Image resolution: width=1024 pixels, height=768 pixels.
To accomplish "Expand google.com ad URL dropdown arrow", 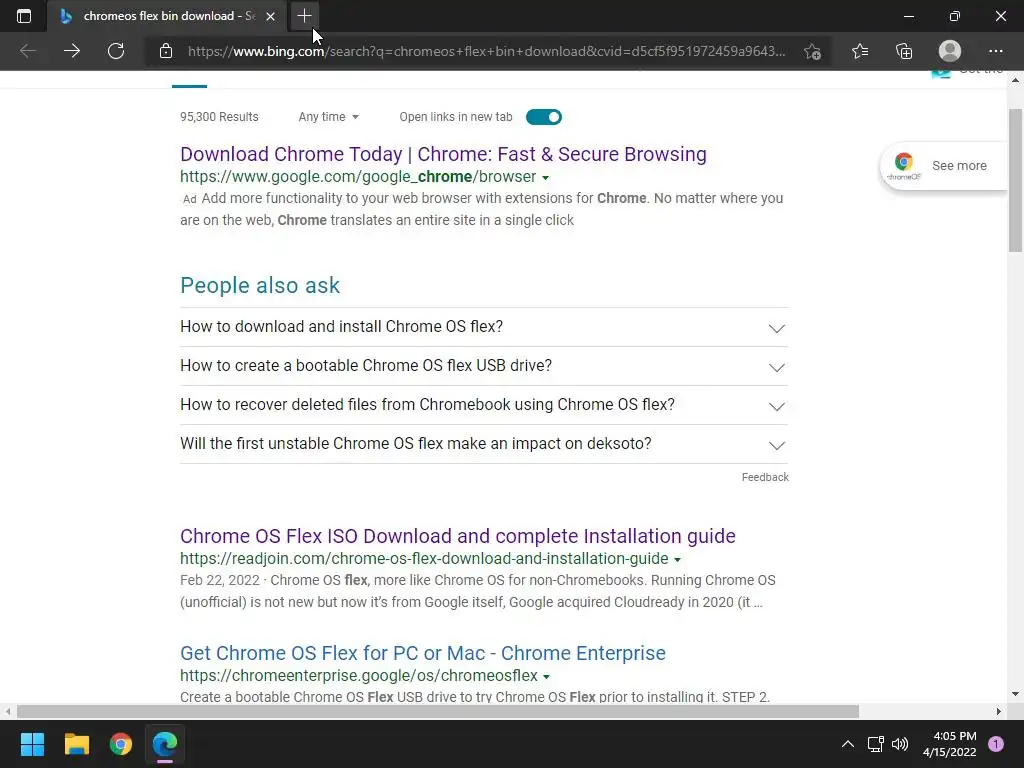I will click(545, 178).
